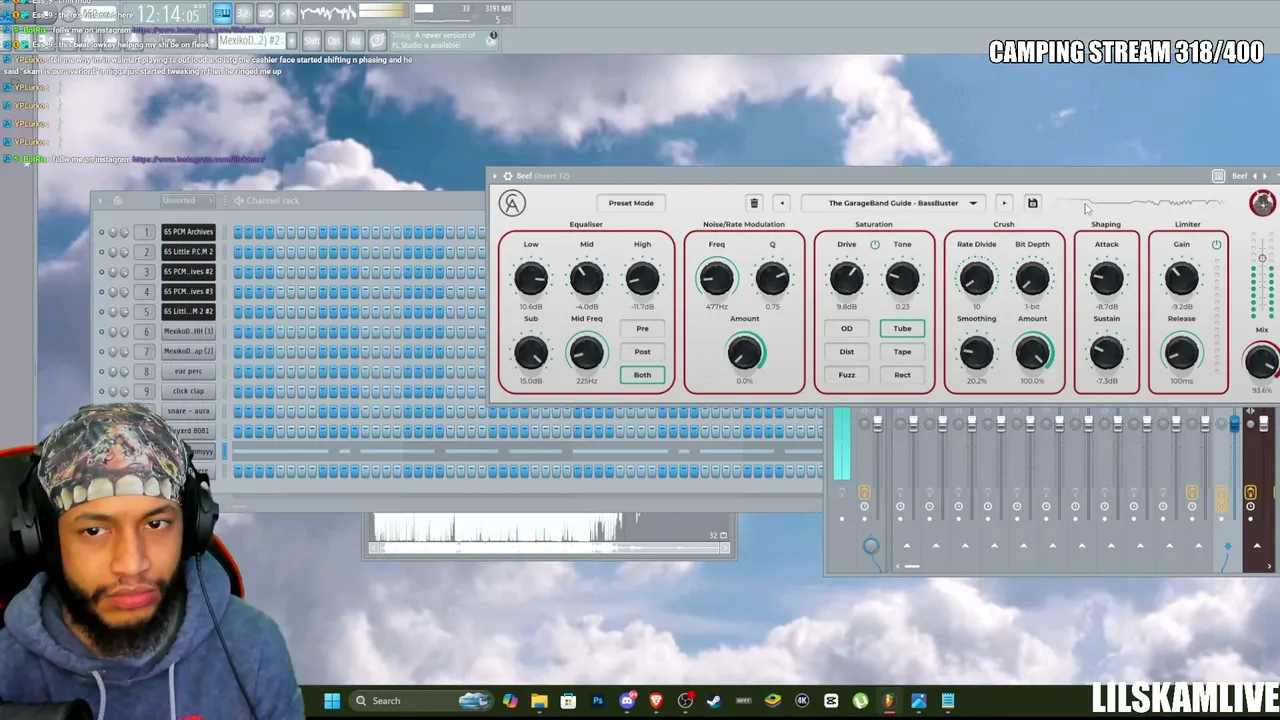1280x720 pixels.
Task: Delete preset with the Beef trash icon
Action: coord(754,203)
